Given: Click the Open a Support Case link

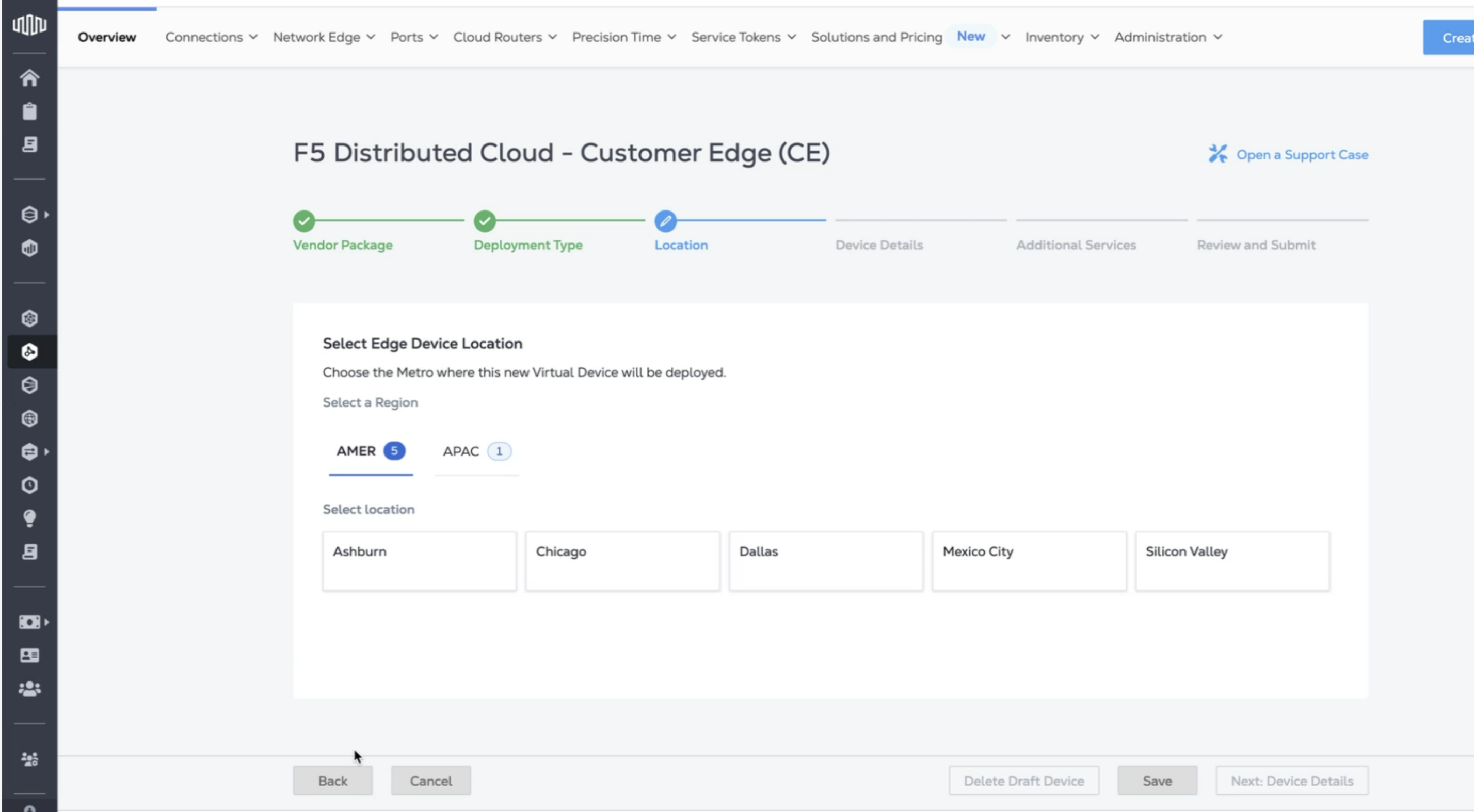Looking at the screenshot, I should [x=1303, y=154].
